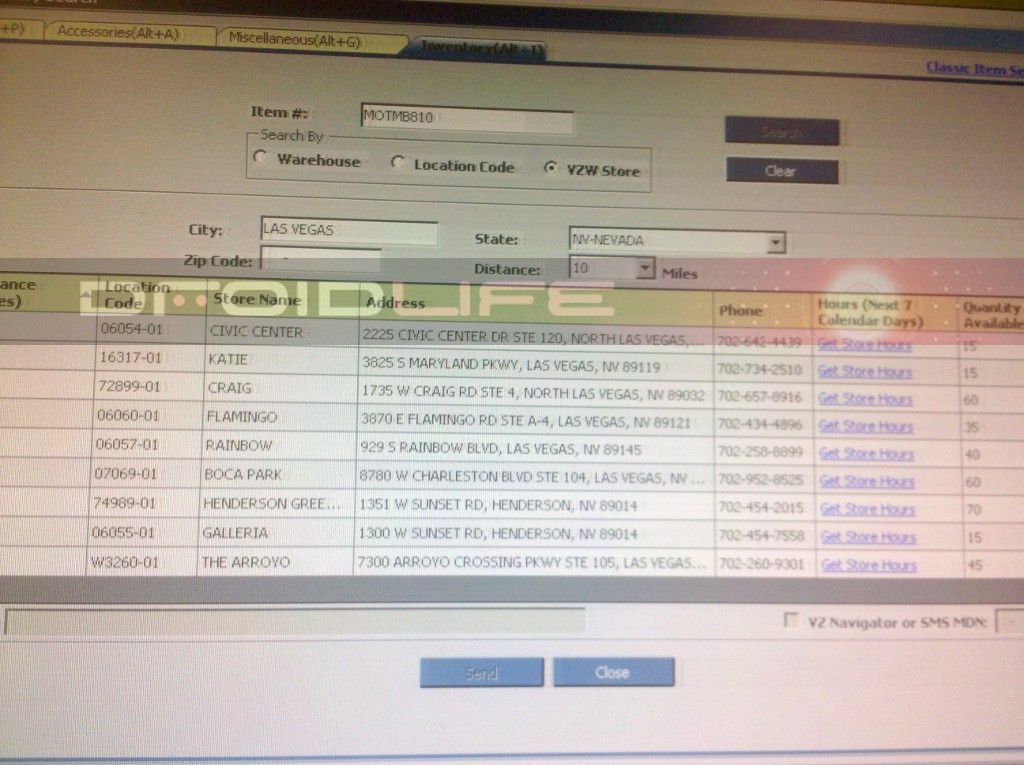This screenshot has width=1024, height=765.
Task: Click the Search button
Action: click(782, 132)
